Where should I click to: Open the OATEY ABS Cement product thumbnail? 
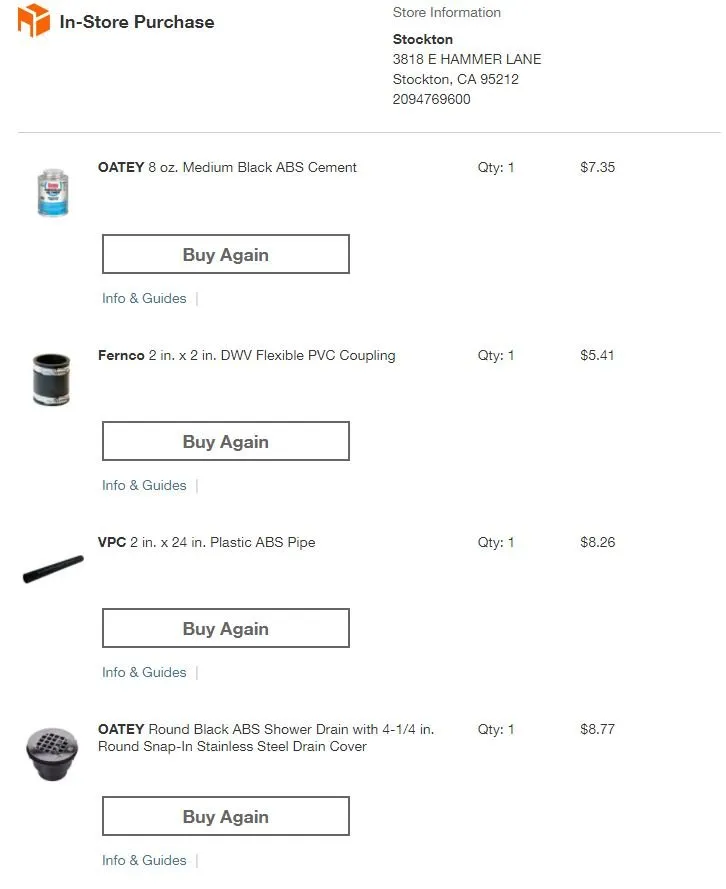point(52,192)
